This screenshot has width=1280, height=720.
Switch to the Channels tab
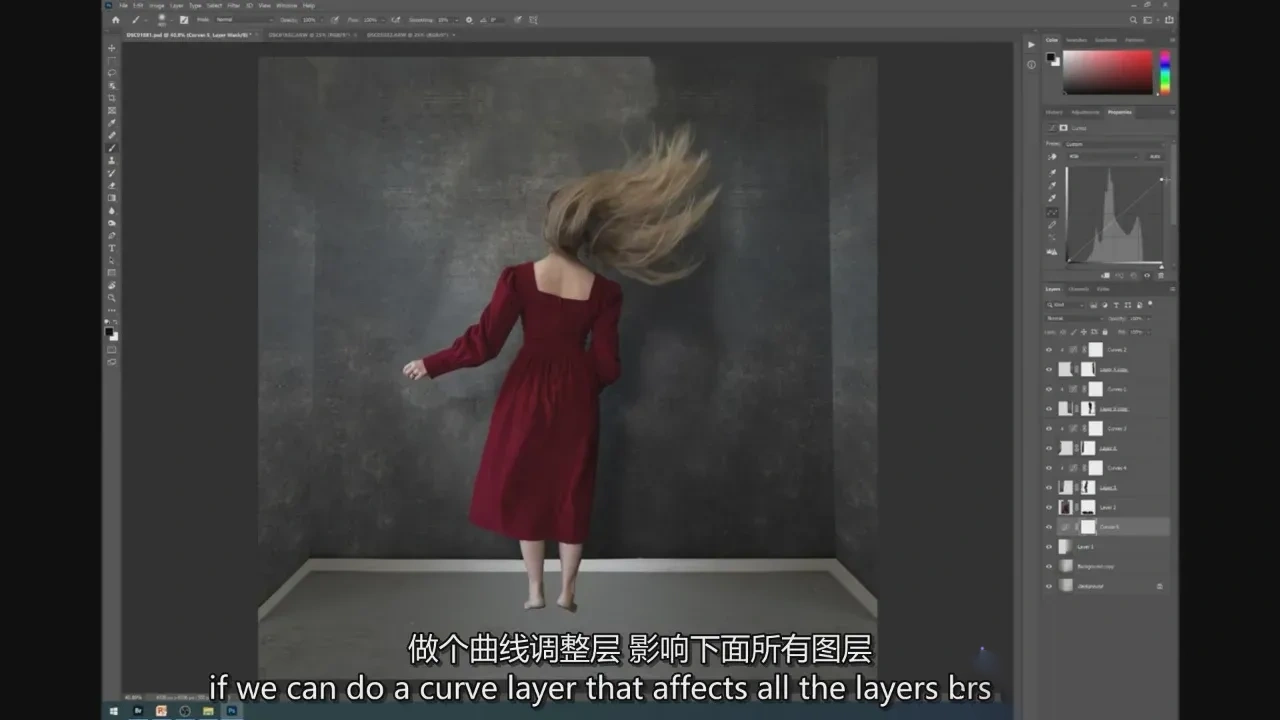(1079, 289)
